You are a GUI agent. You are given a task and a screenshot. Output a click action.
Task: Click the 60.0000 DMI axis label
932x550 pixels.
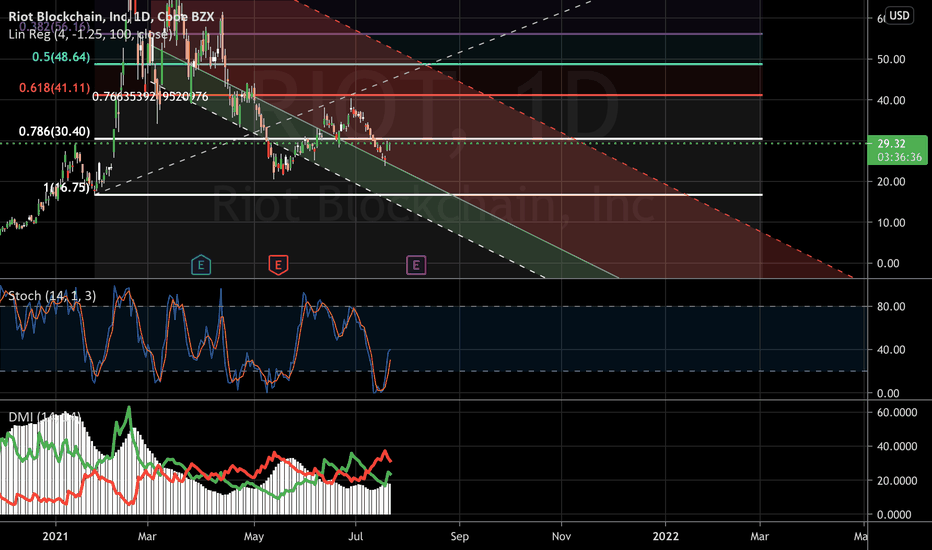[897, 412]
